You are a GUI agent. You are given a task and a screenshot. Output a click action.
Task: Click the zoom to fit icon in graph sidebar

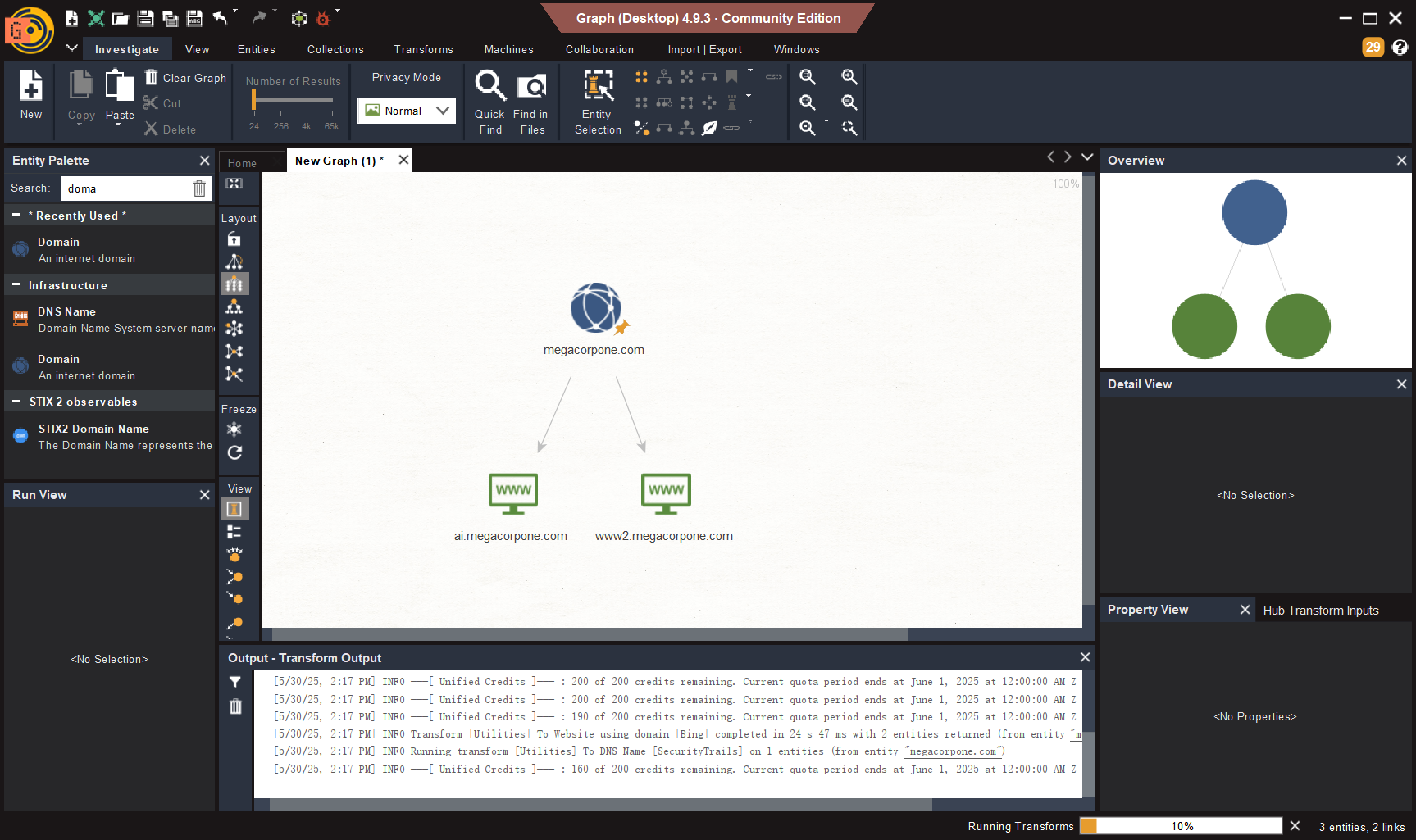234,184
